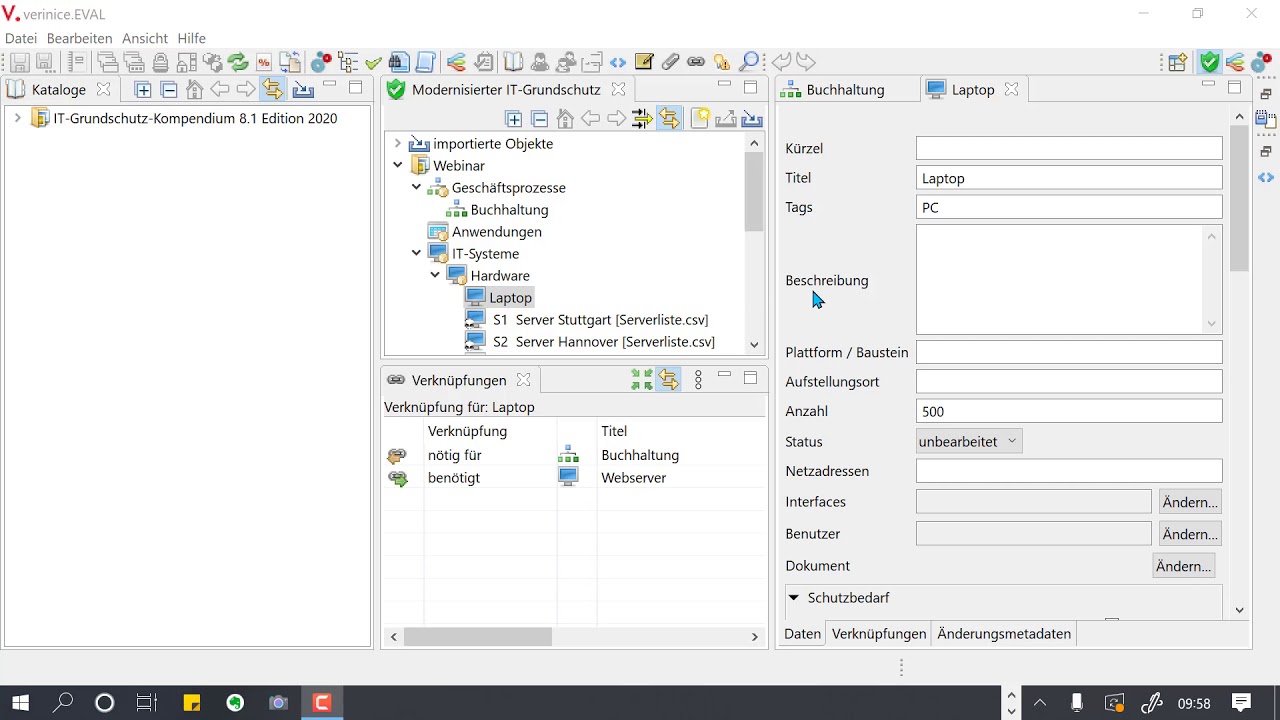Click Ändern button next to Dokument

pyautogui.click(x=1184, y=566)
